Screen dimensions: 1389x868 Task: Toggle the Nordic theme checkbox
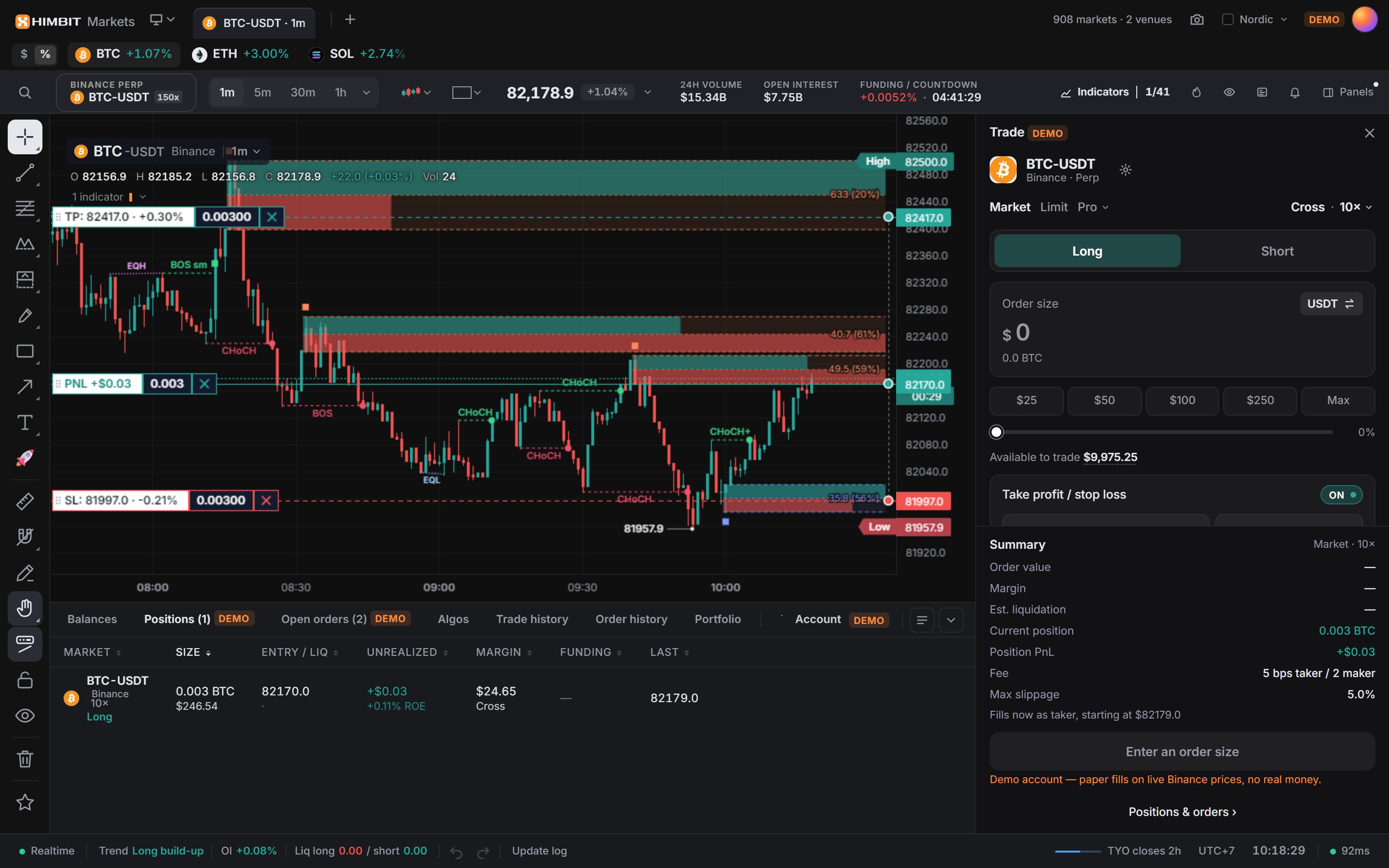(x=1228, y=19)
